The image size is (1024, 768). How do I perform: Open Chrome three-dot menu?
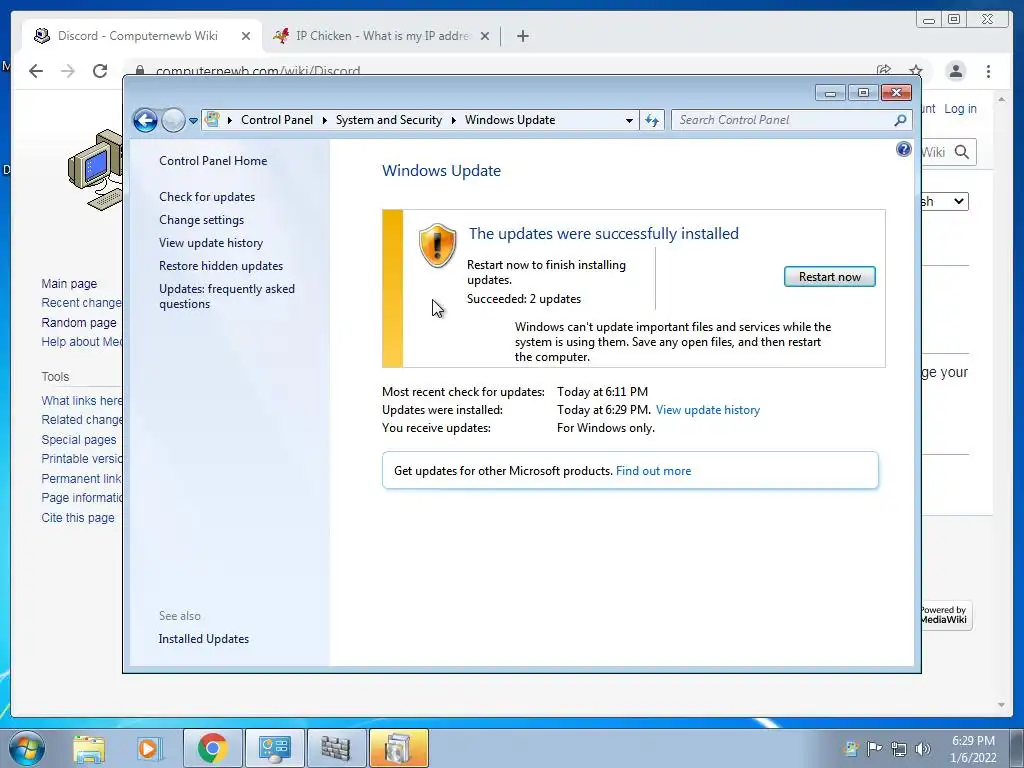[988, 71]
